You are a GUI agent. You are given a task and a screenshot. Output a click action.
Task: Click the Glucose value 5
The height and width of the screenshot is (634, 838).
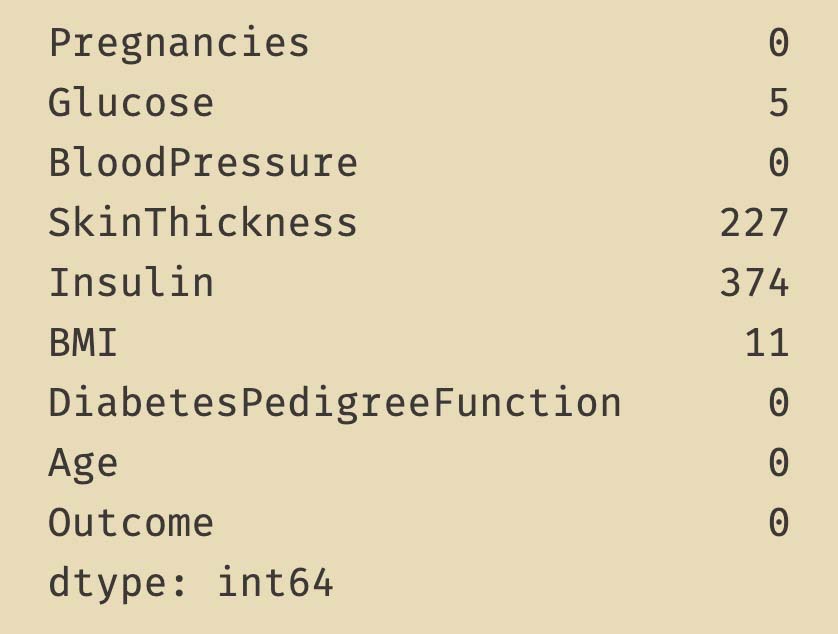coord(779,103)
